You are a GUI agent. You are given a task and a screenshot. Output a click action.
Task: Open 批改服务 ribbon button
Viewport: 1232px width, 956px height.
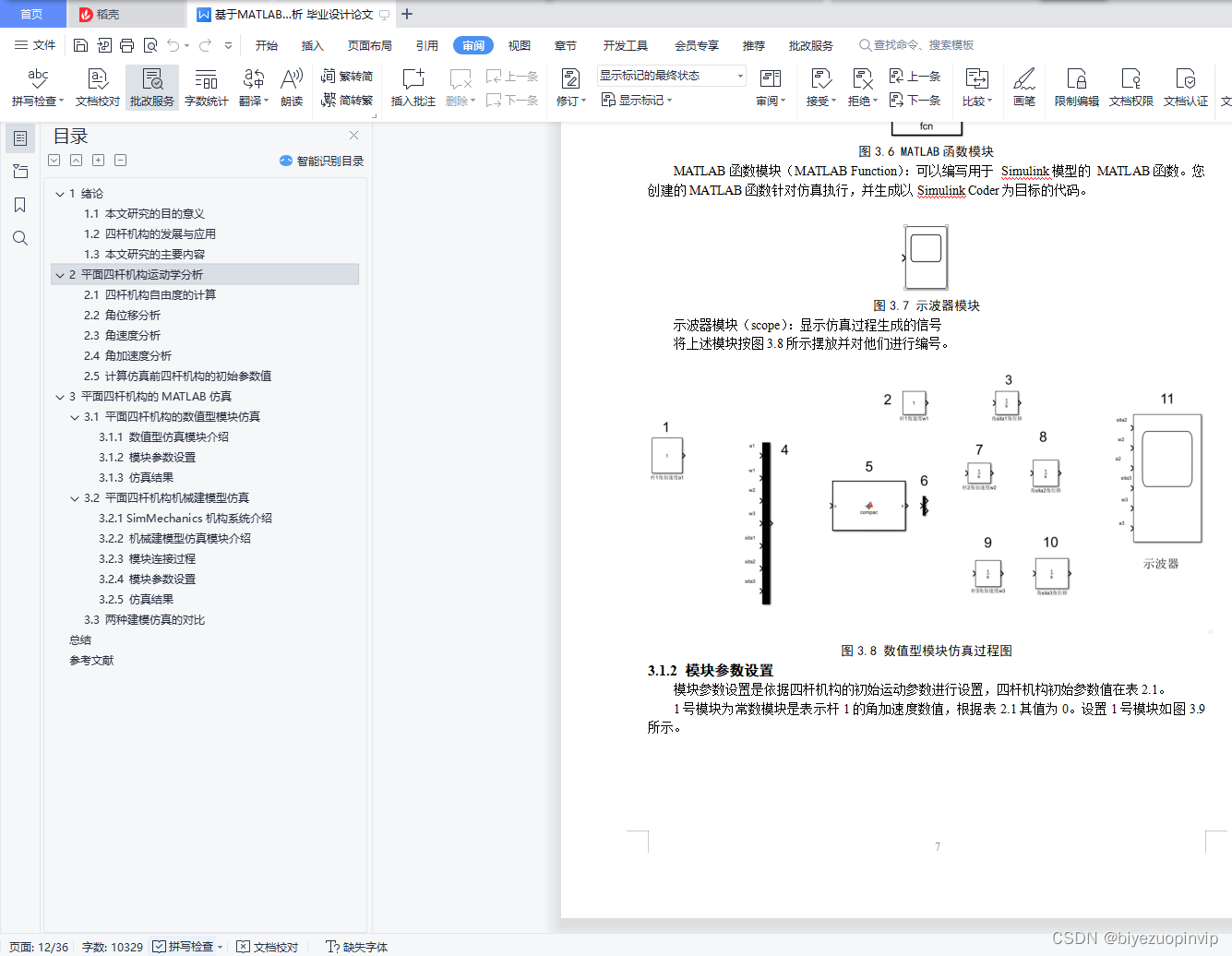pyautogui.click(x=152, y=88)
